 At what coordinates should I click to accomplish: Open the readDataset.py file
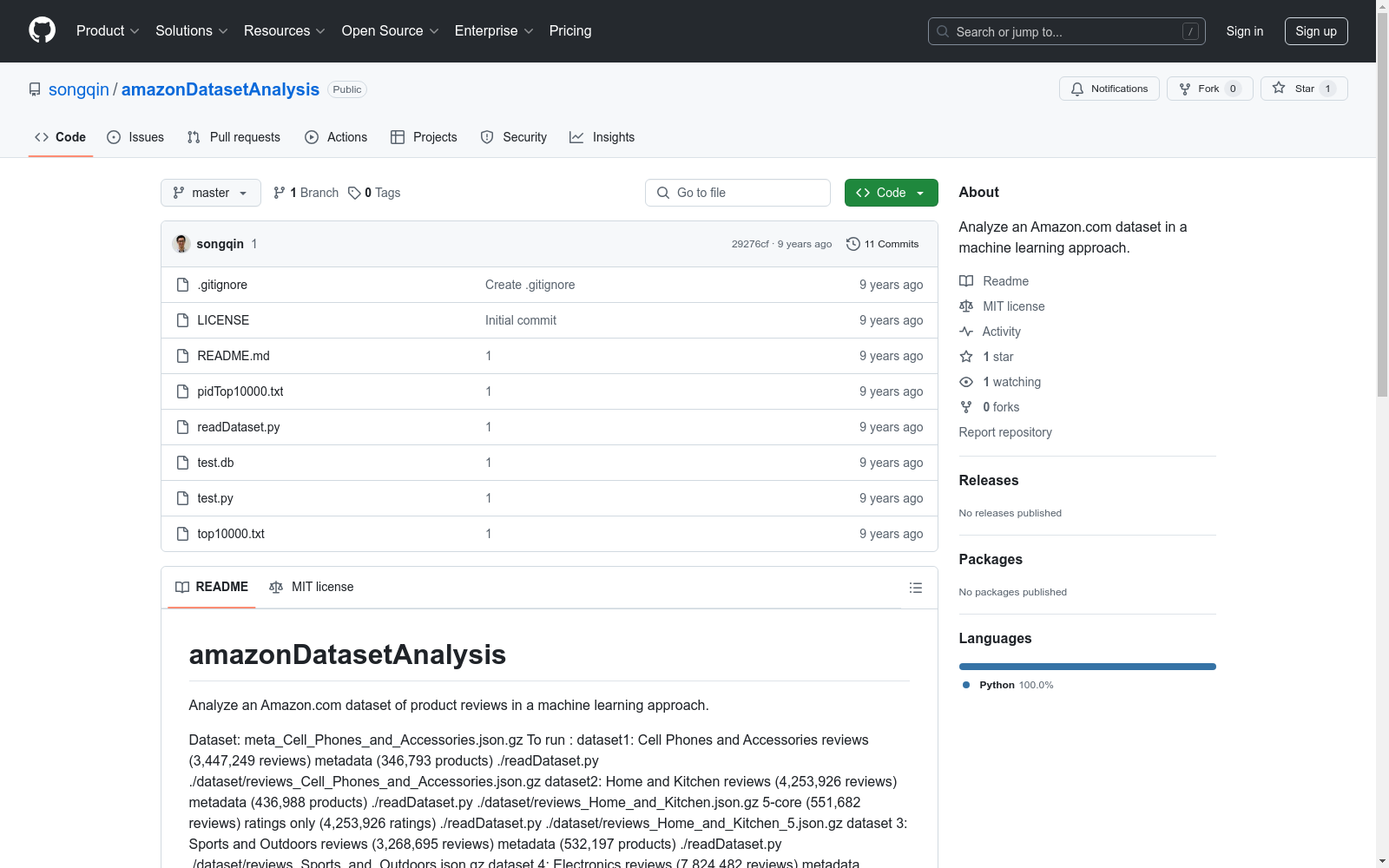(239, 427)
